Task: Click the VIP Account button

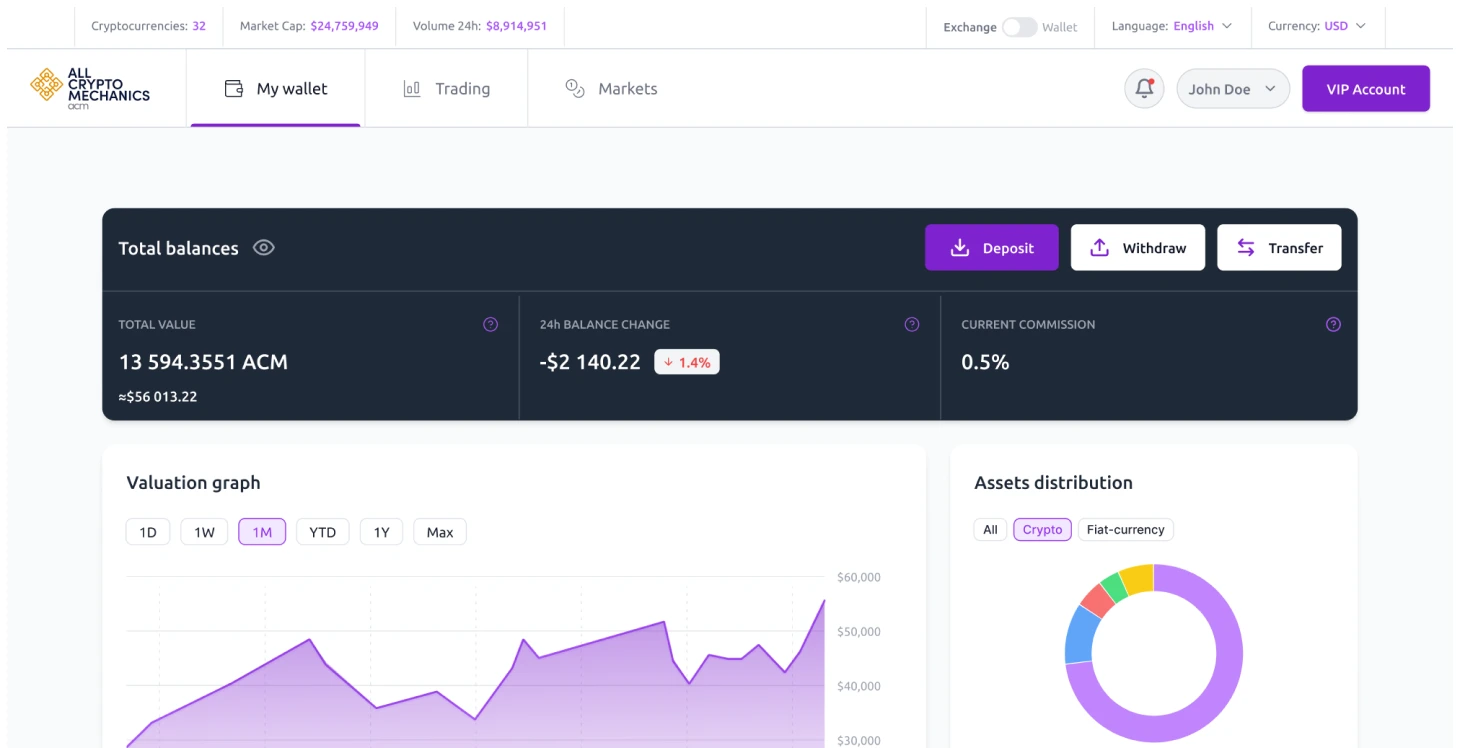Action: 1366,88
